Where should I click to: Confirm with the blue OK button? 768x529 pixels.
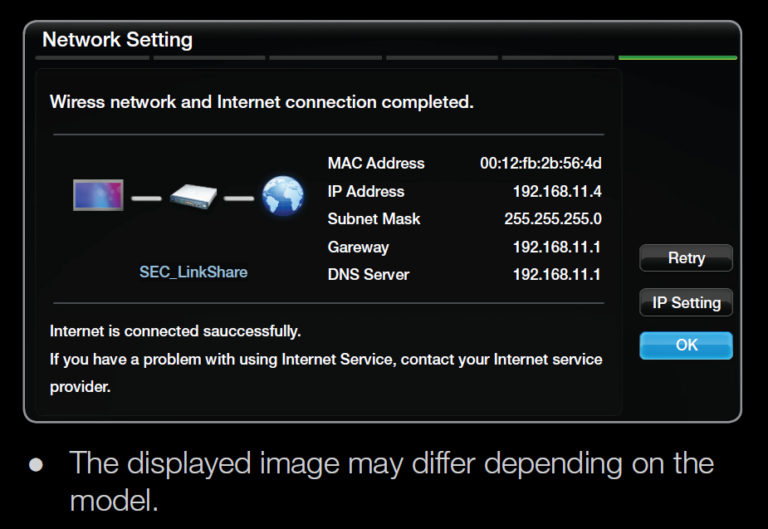tap(686, 345)
